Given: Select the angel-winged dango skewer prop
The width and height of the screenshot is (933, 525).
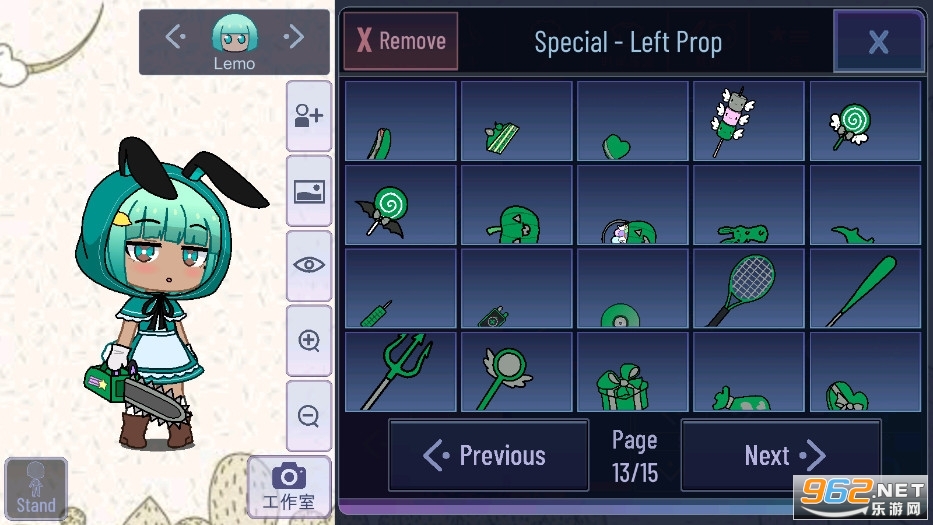Looking at the screenshot, I should point(748,121).
